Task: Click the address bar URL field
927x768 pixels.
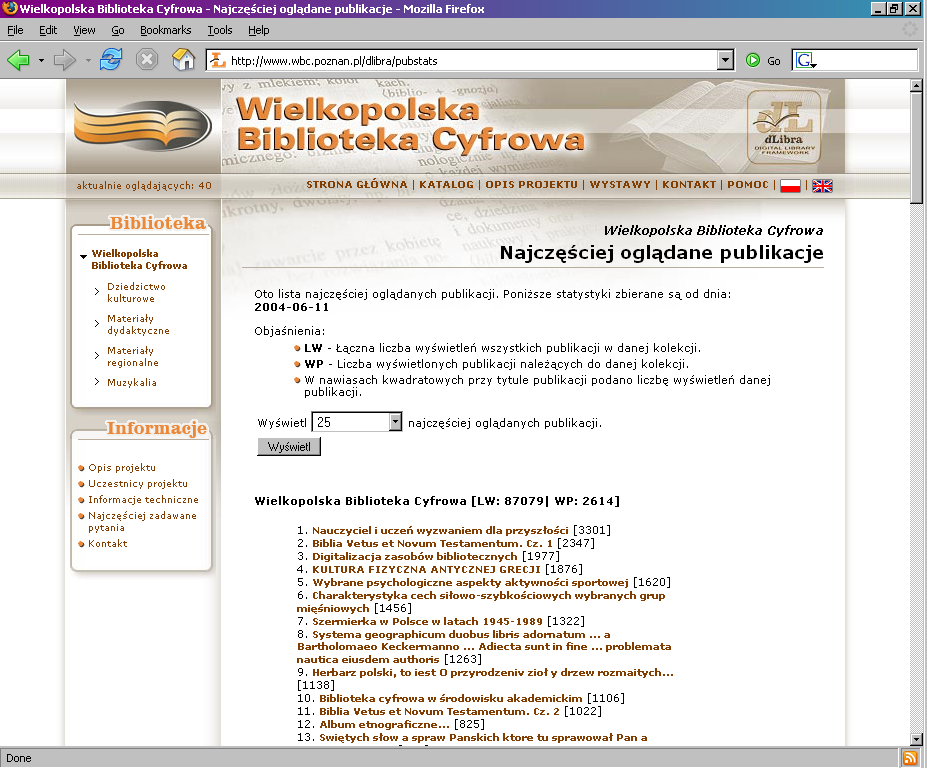Action: [x=471, y=60]
